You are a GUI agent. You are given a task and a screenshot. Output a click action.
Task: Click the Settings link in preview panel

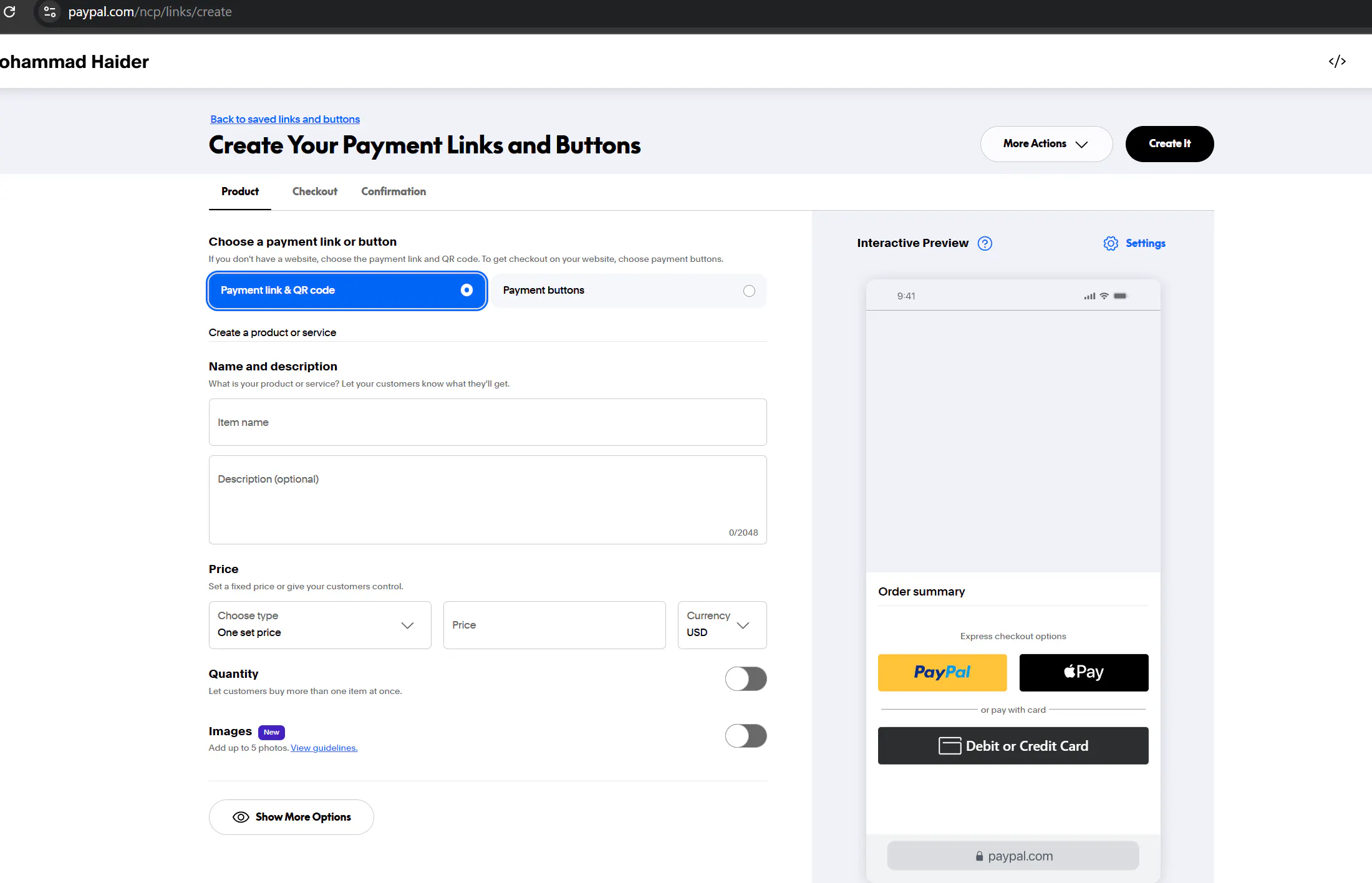tap(1145, 243)
